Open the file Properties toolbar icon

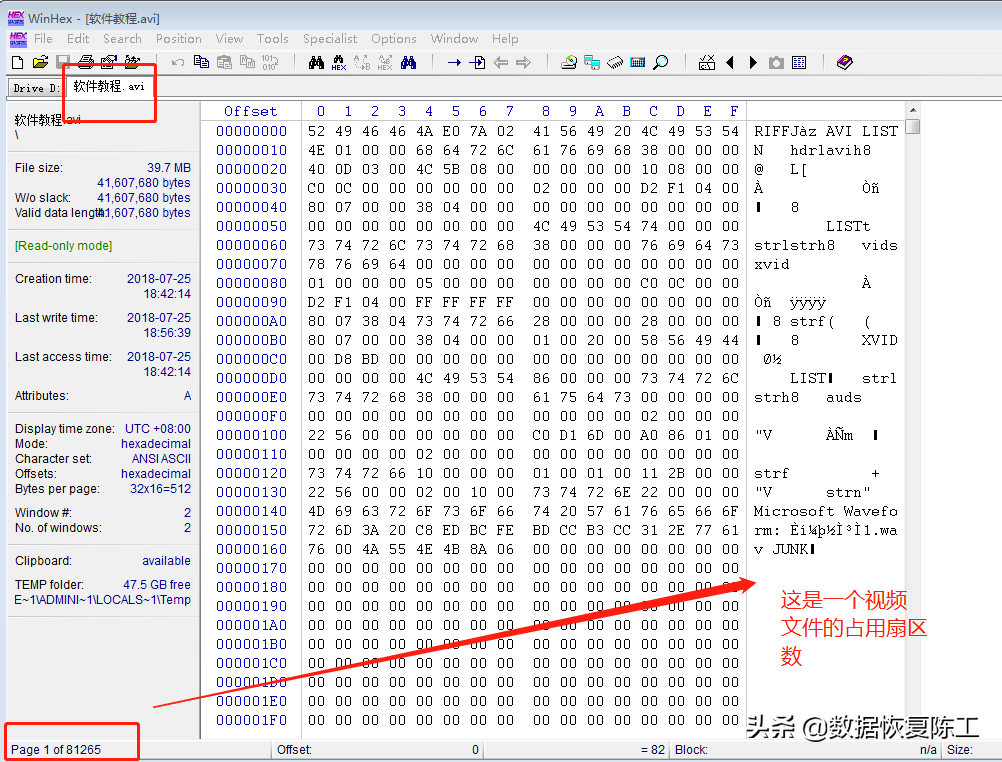(x=109, y=62)
